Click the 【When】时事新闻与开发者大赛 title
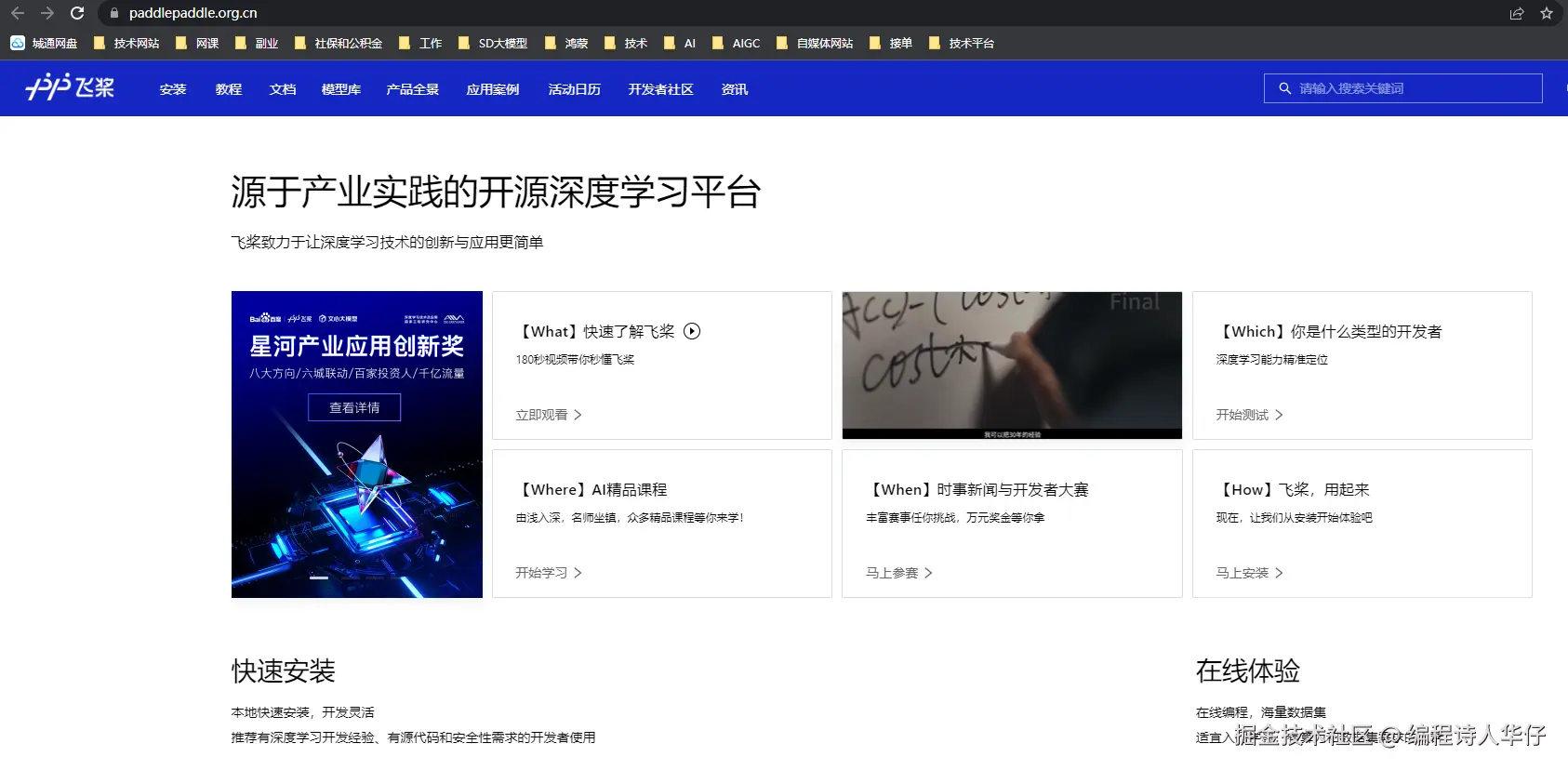Screen dimensions: 1568x770 (977, 489)
